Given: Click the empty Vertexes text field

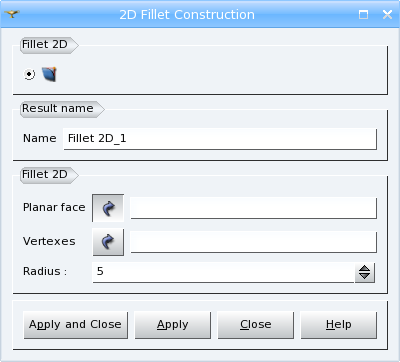Looking at the screenshot, I should tap(253, 242).
